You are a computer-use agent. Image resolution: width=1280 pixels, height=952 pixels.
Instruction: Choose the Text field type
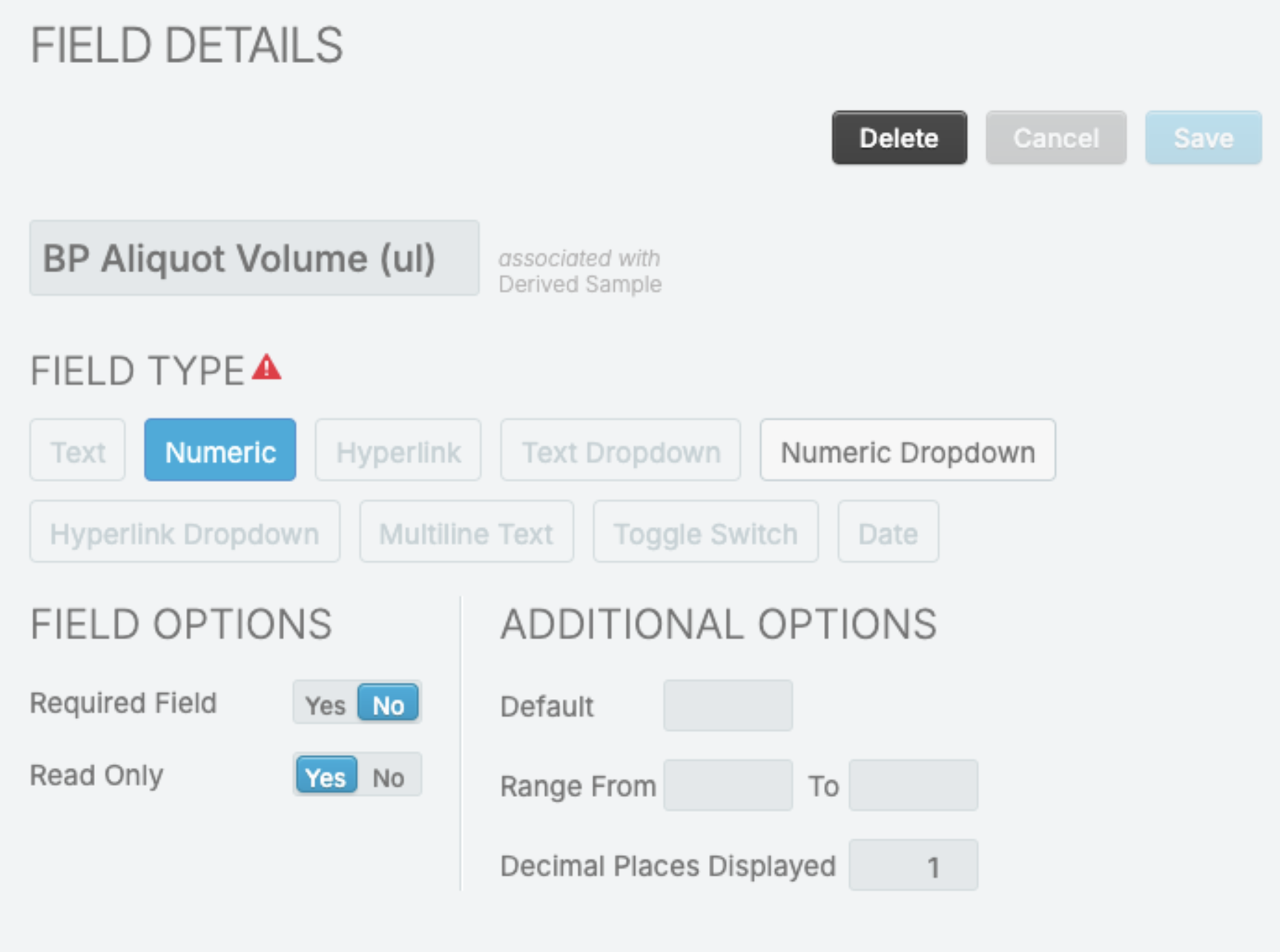78,451
